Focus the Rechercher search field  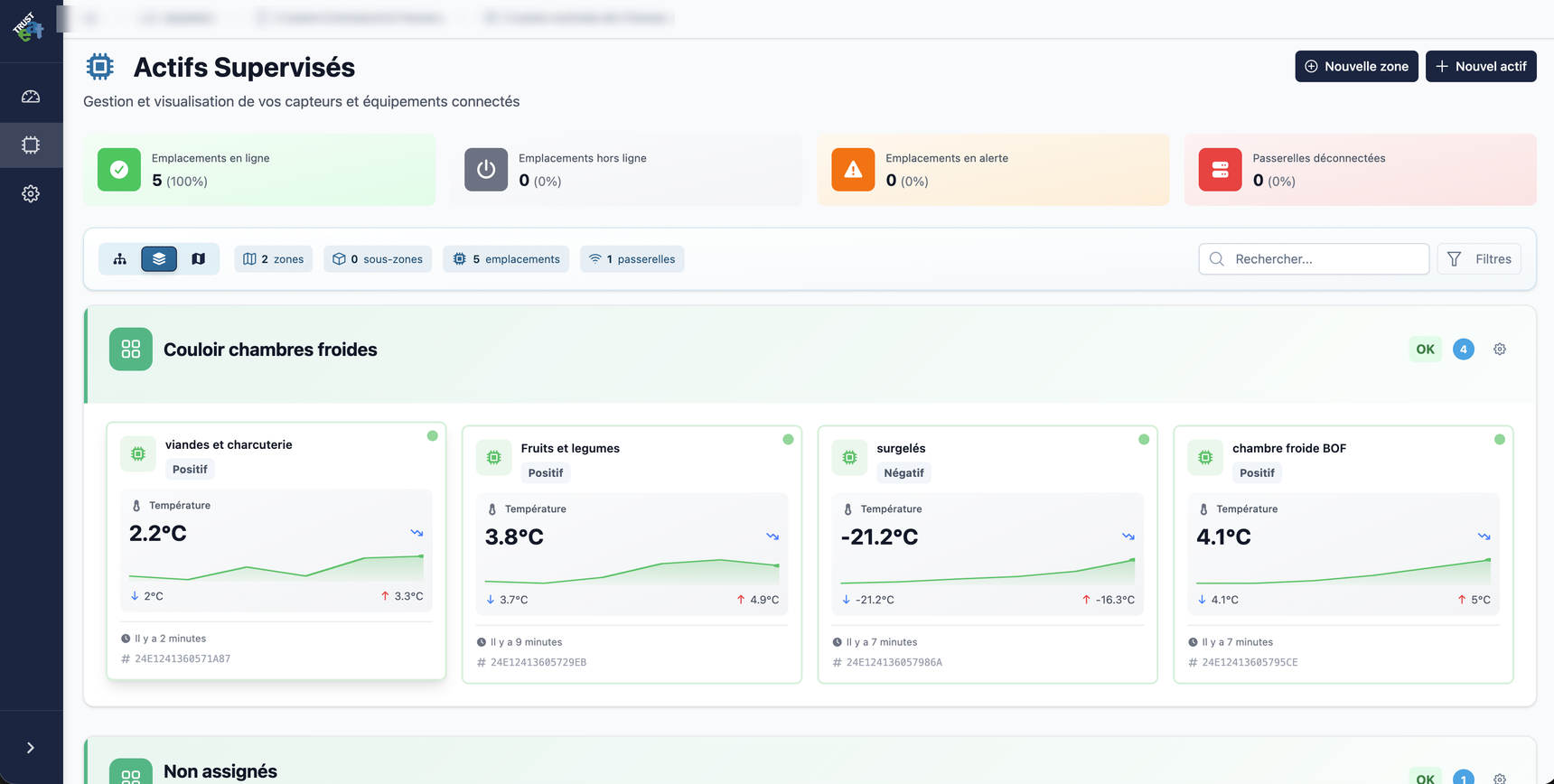(1314, 259)
